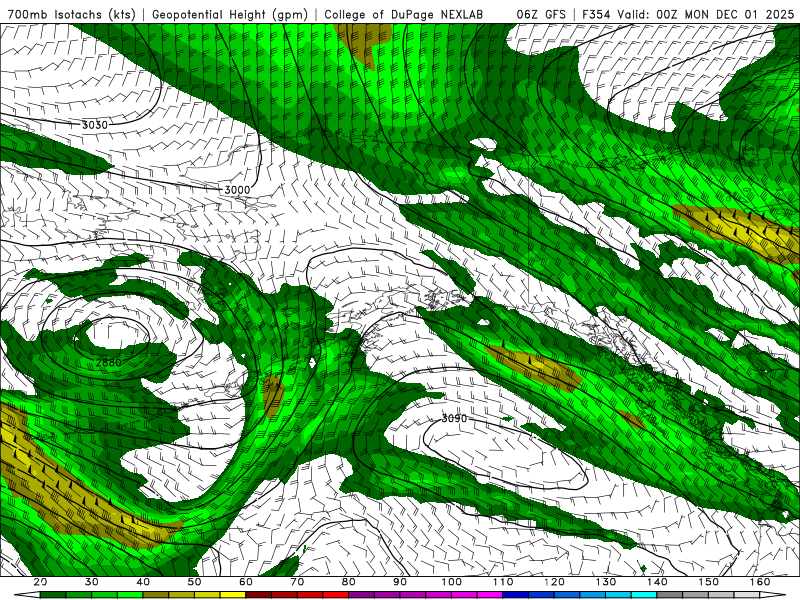The height and width of the screenshot is (600, 800).
Task: Select the 'Geopotential Height (gpm)' header label
Action: 230,15
